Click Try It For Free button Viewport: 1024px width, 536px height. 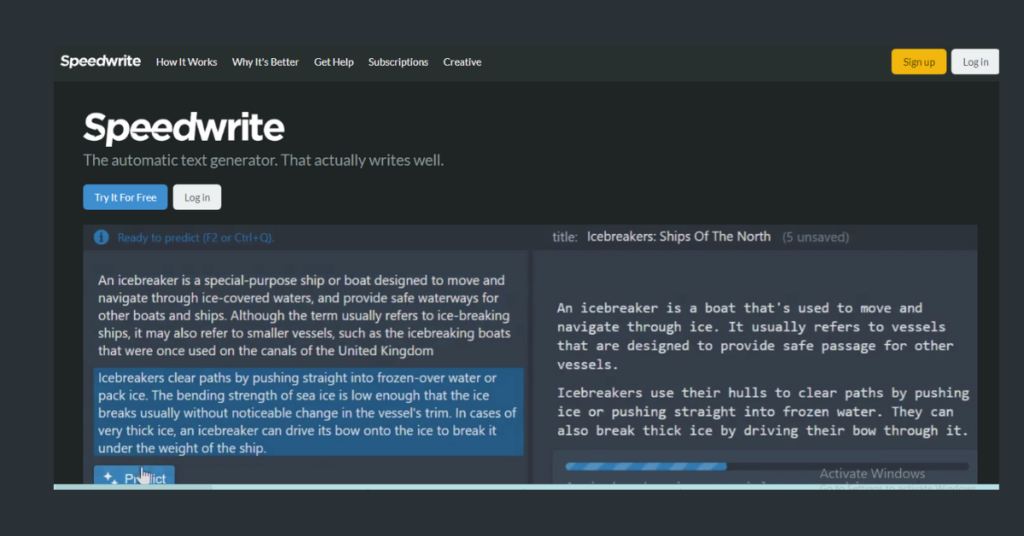pos(125,197)
